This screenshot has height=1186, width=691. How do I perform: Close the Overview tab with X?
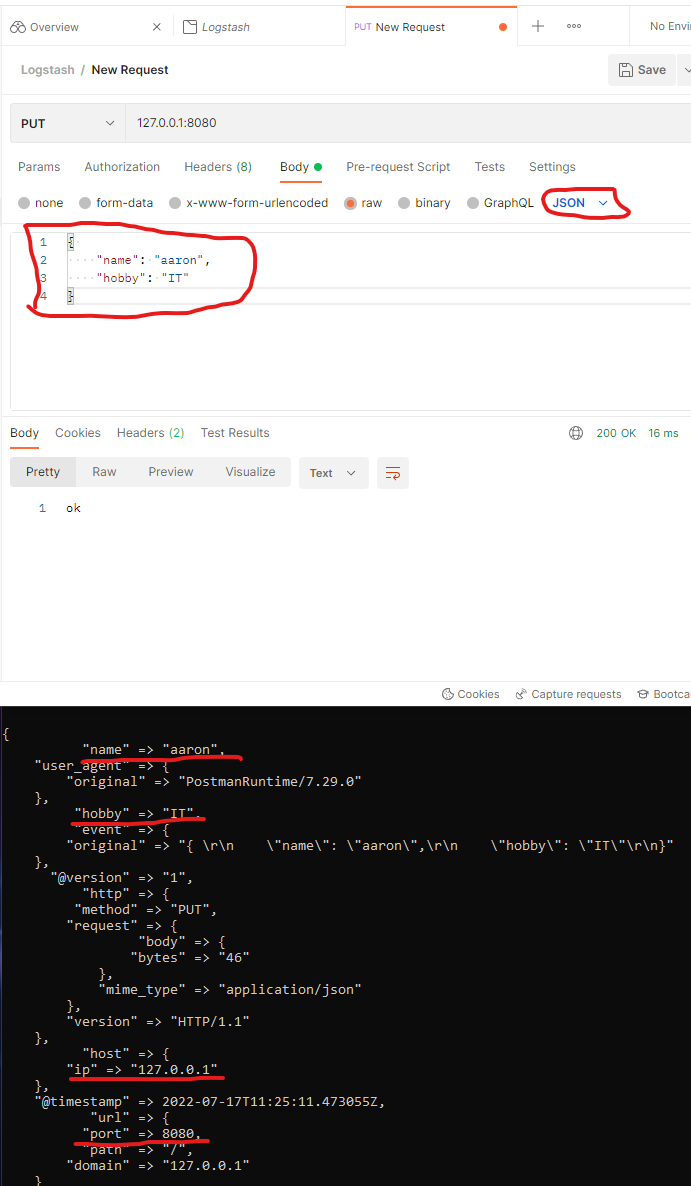pyautogui.click(x=156, y=27)
